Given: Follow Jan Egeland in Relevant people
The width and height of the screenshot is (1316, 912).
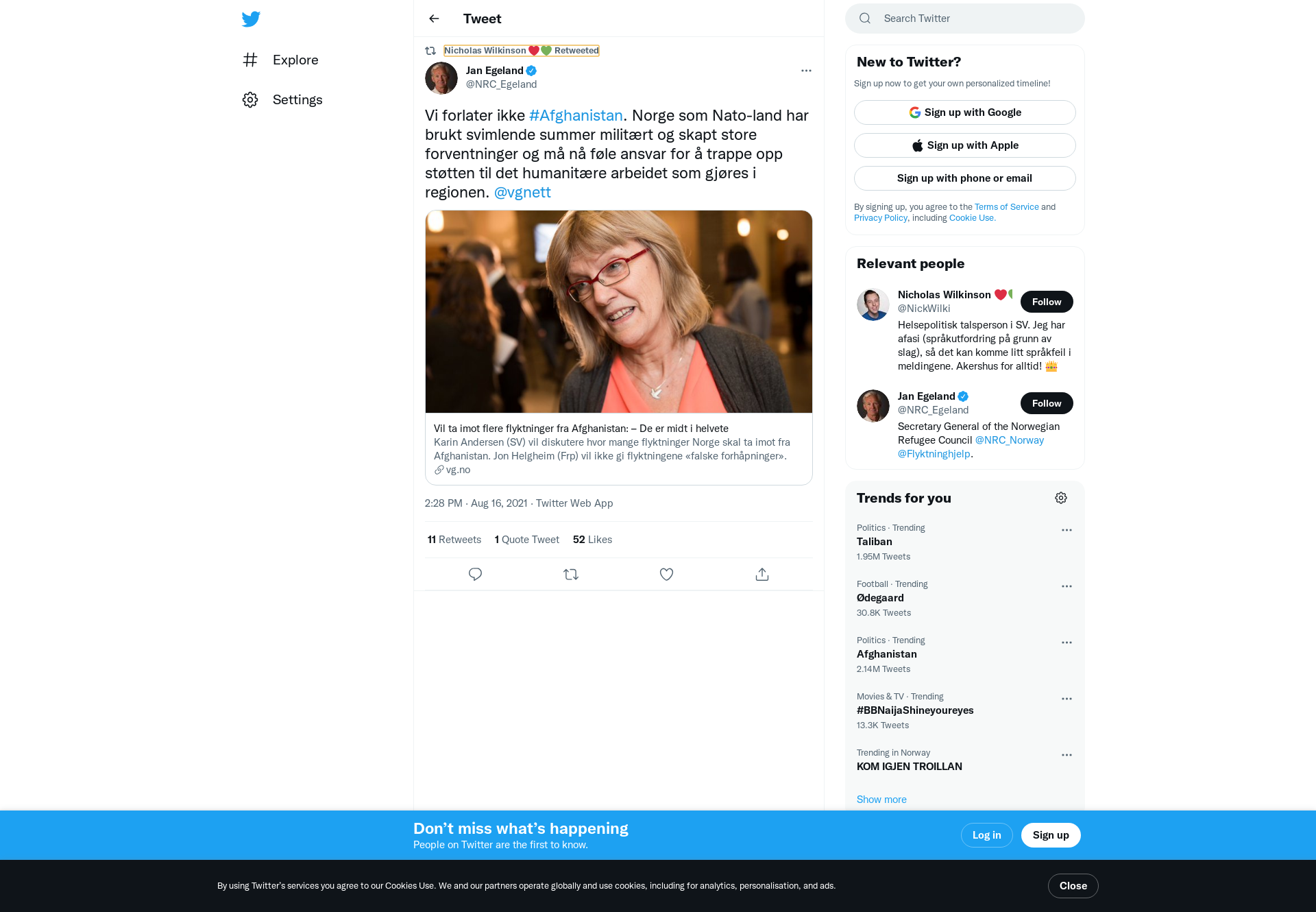Looking at the screenshot, I should click(x=1046, y=403).
